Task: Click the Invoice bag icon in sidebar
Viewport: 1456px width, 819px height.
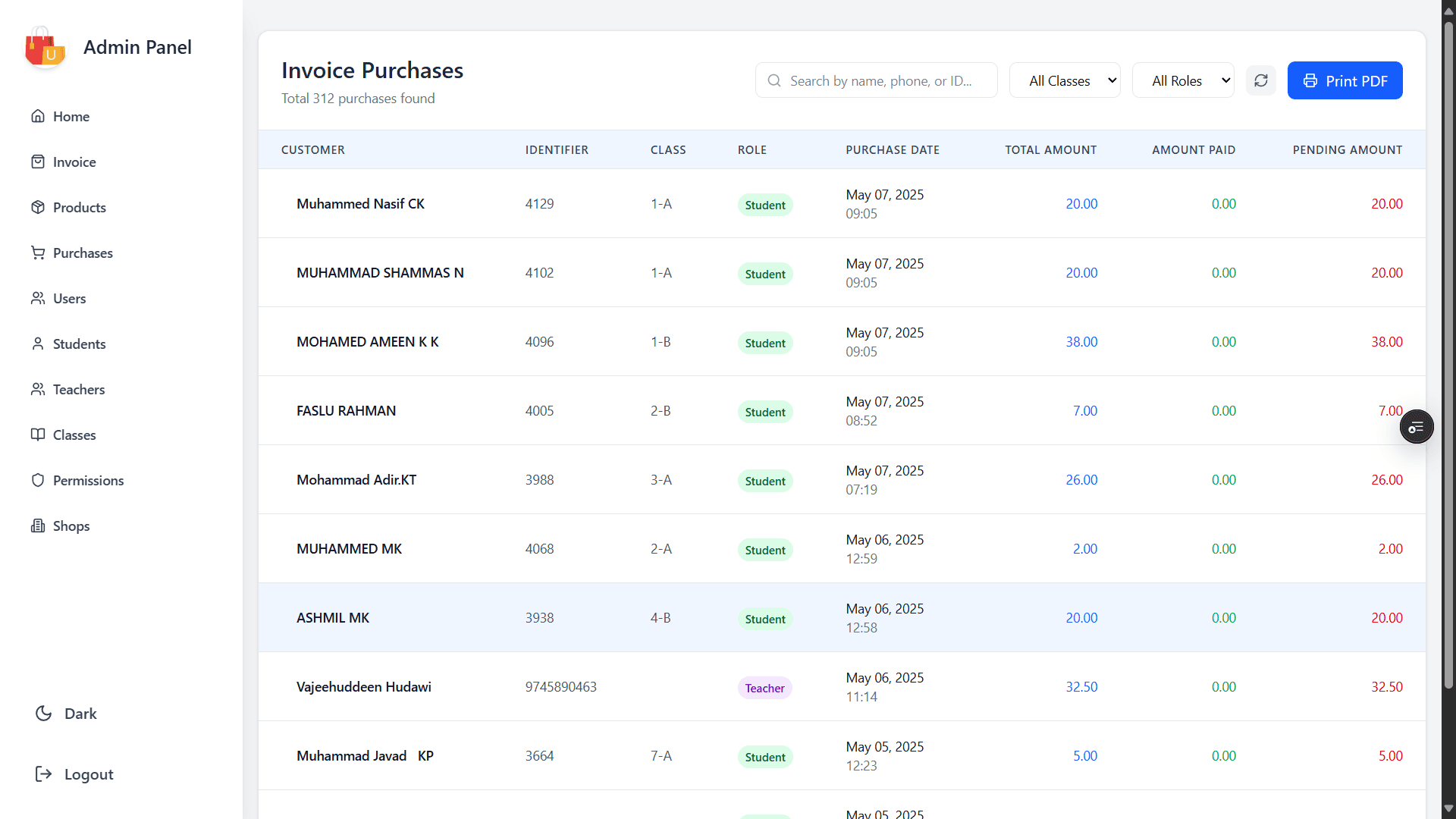Action: point(38,162)
